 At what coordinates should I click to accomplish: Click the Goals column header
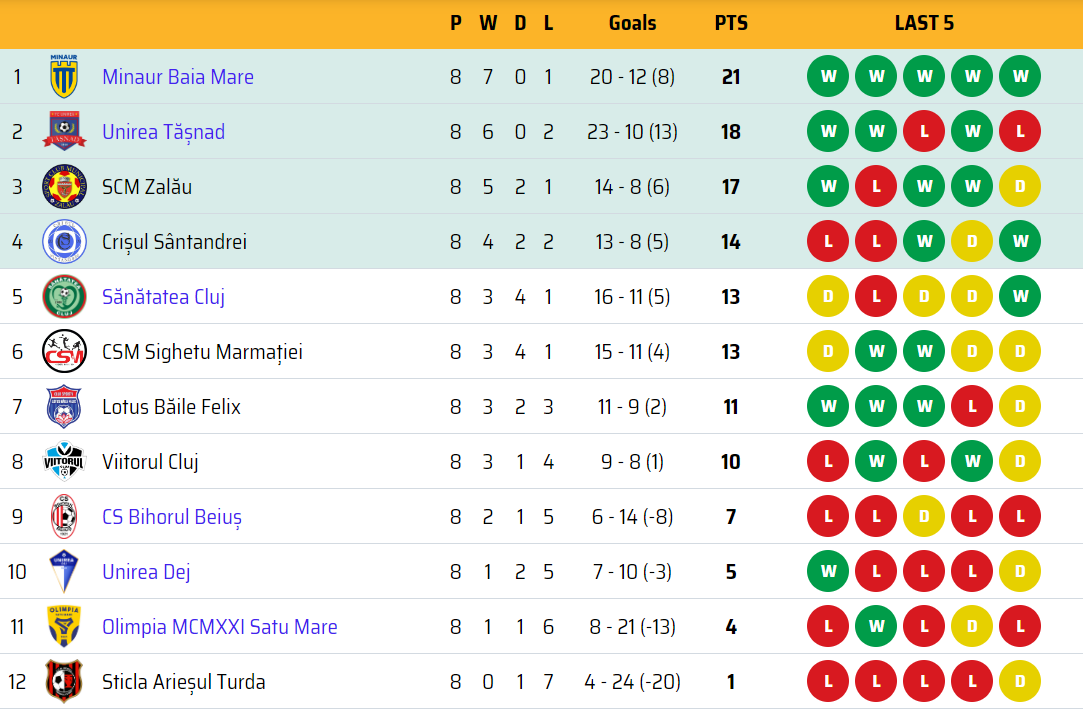point(632,23)
